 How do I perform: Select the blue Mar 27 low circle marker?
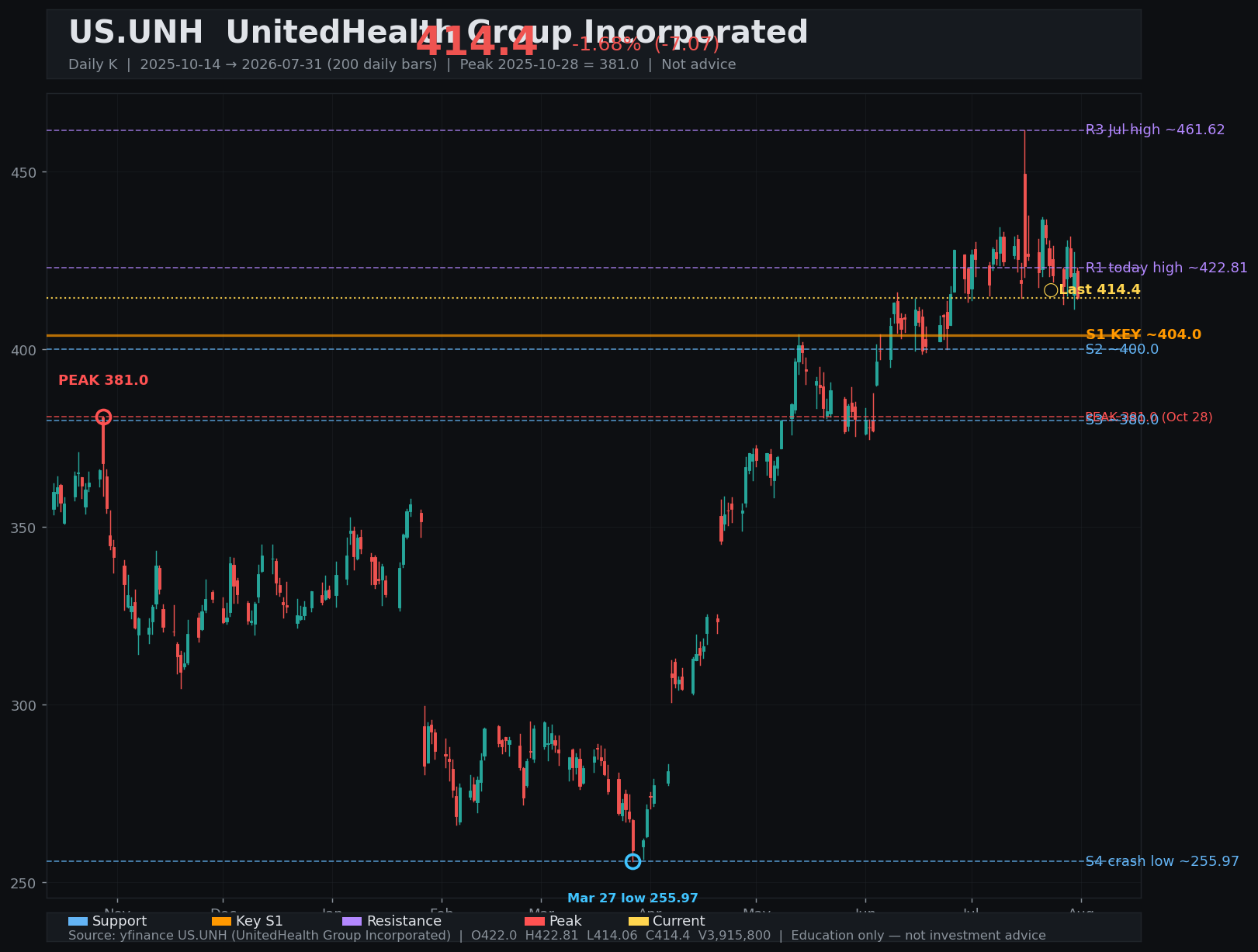632,861
